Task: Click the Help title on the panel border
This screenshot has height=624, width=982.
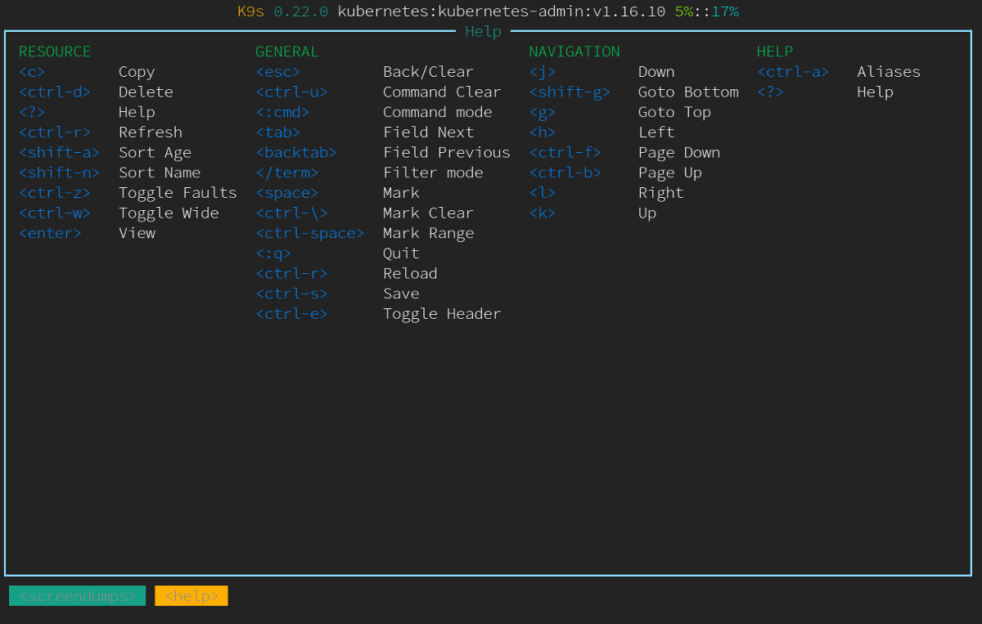Action: pyautogui.click(x=483, y=32)
